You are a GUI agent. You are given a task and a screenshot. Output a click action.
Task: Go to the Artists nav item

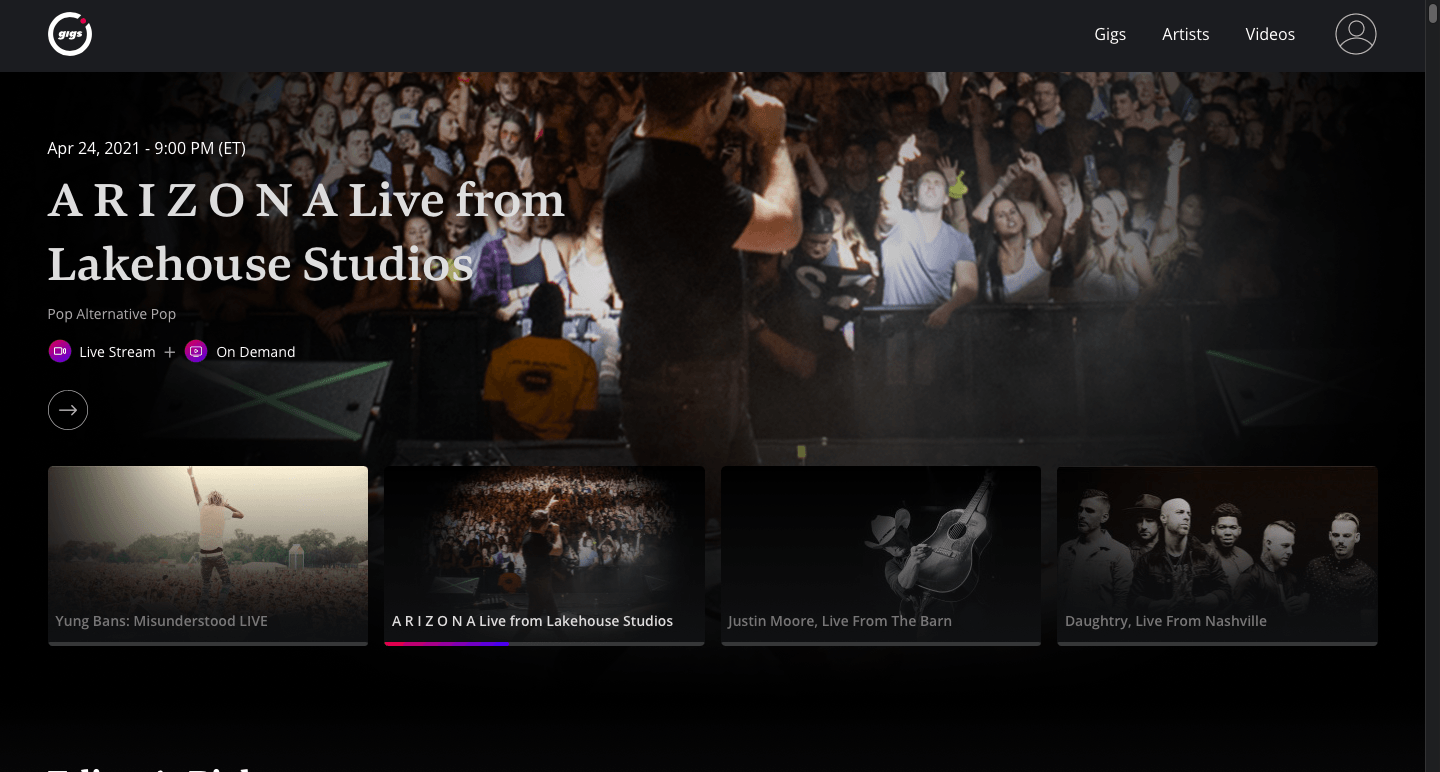1185,34
